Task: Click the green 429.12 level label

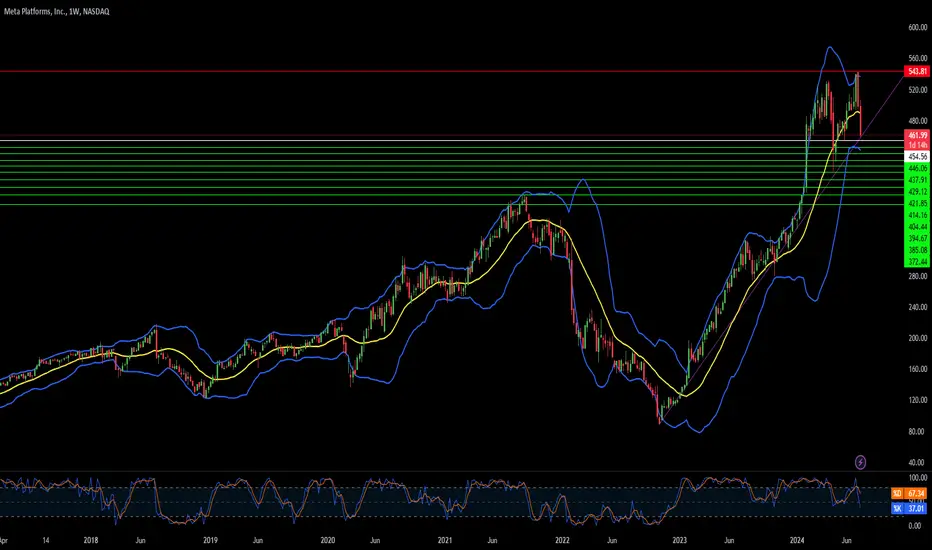Action: [x=917, y=191]
